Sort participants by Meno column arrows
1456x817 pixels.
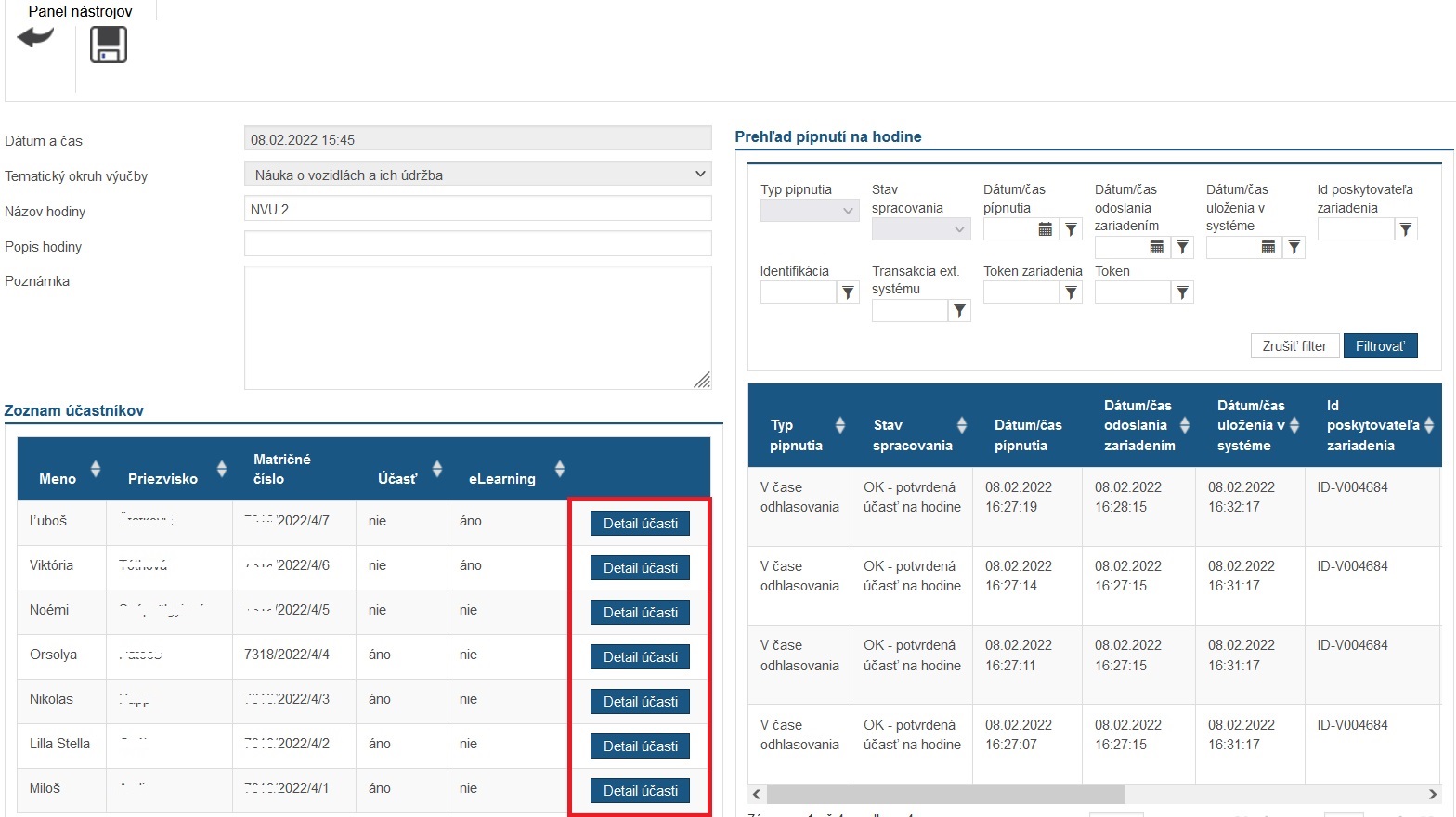[x=95, y=469]
